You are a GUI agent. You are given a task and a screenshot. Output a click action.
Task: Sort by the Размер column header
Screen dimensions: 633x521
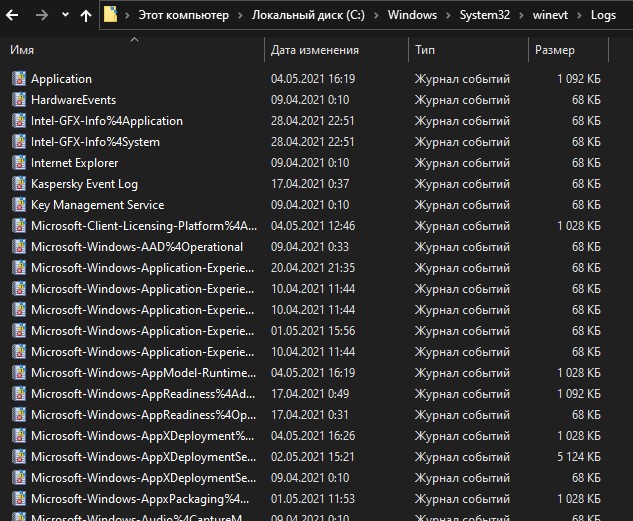[x=554, y=50]
